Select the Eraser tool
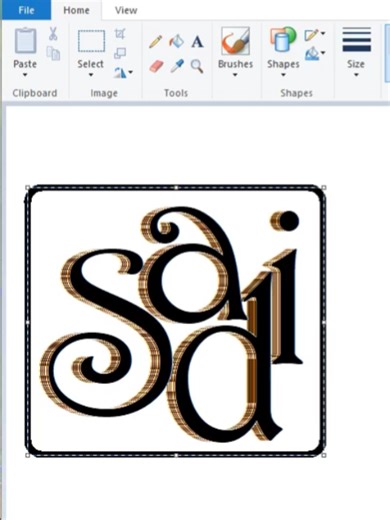 click(x=156, y=66)
